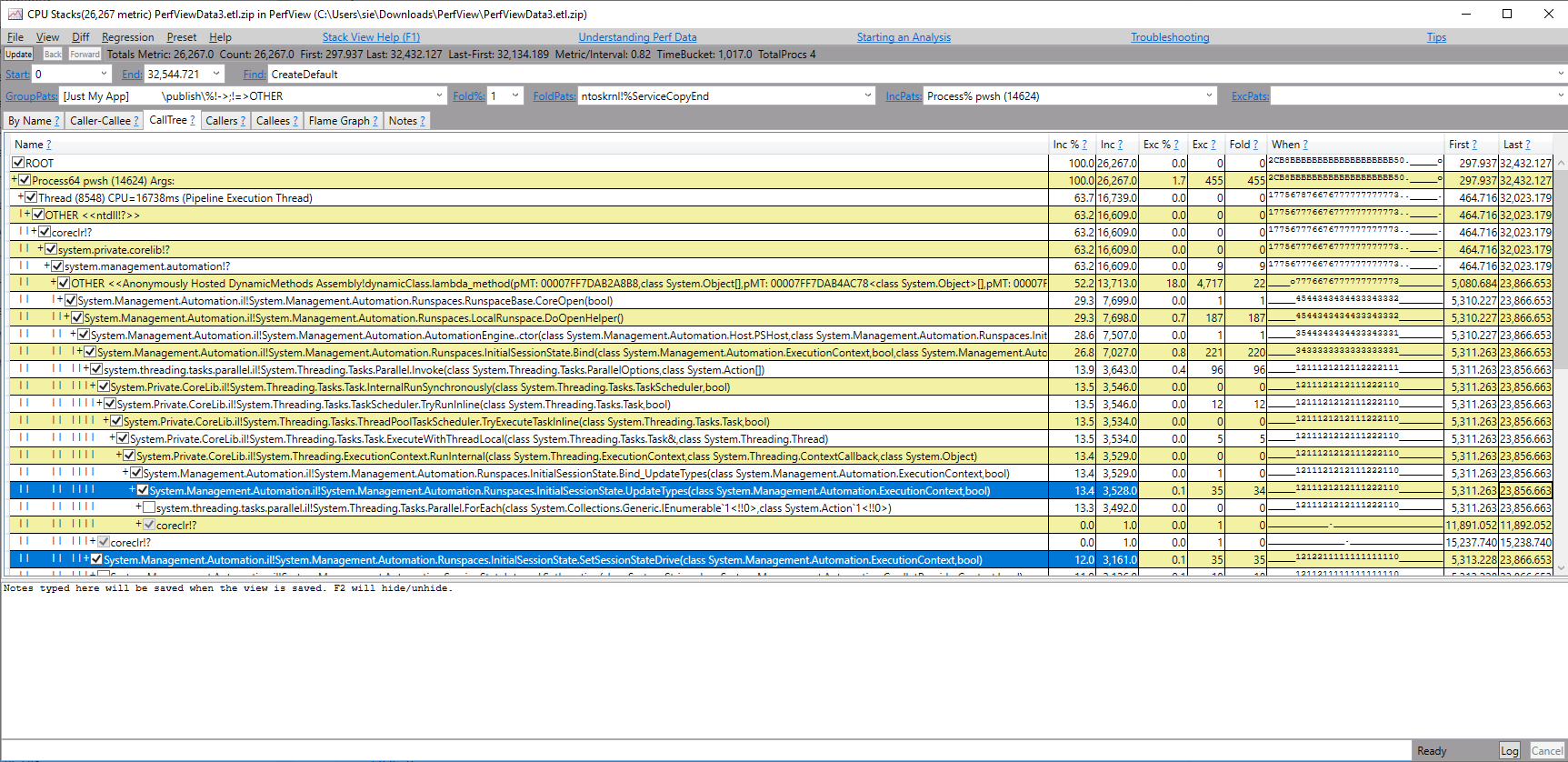The width and height of the screenshot is (1568, 762).
Task: Open the GroupPats dropdown list
Action: tap(440, 95)
